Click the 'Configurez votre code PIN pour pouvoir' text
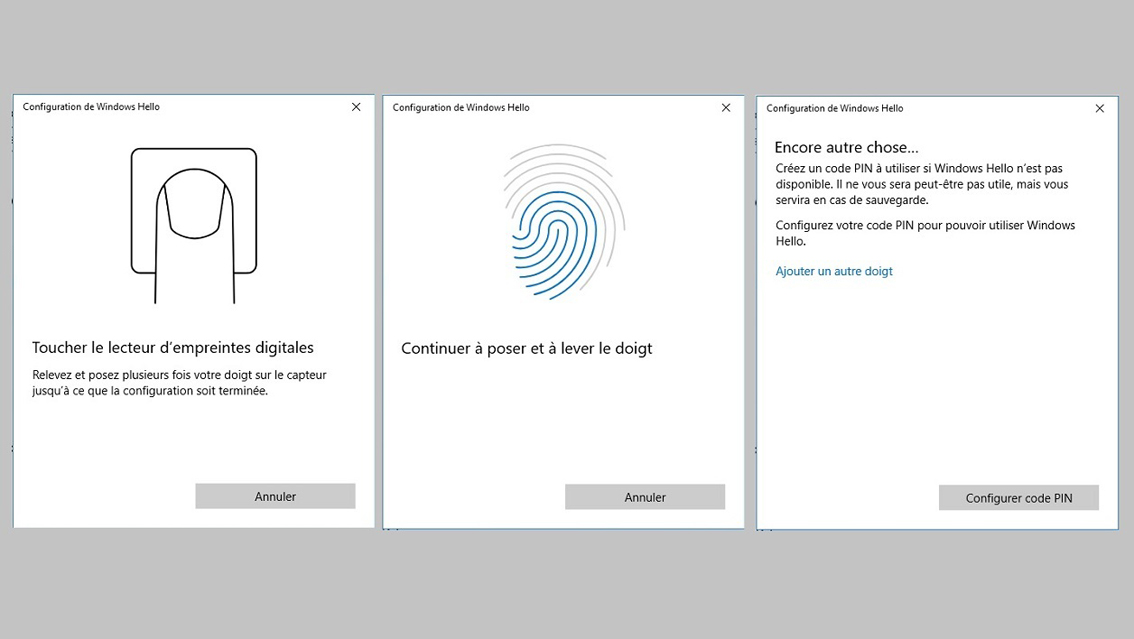 coord(925,233)
